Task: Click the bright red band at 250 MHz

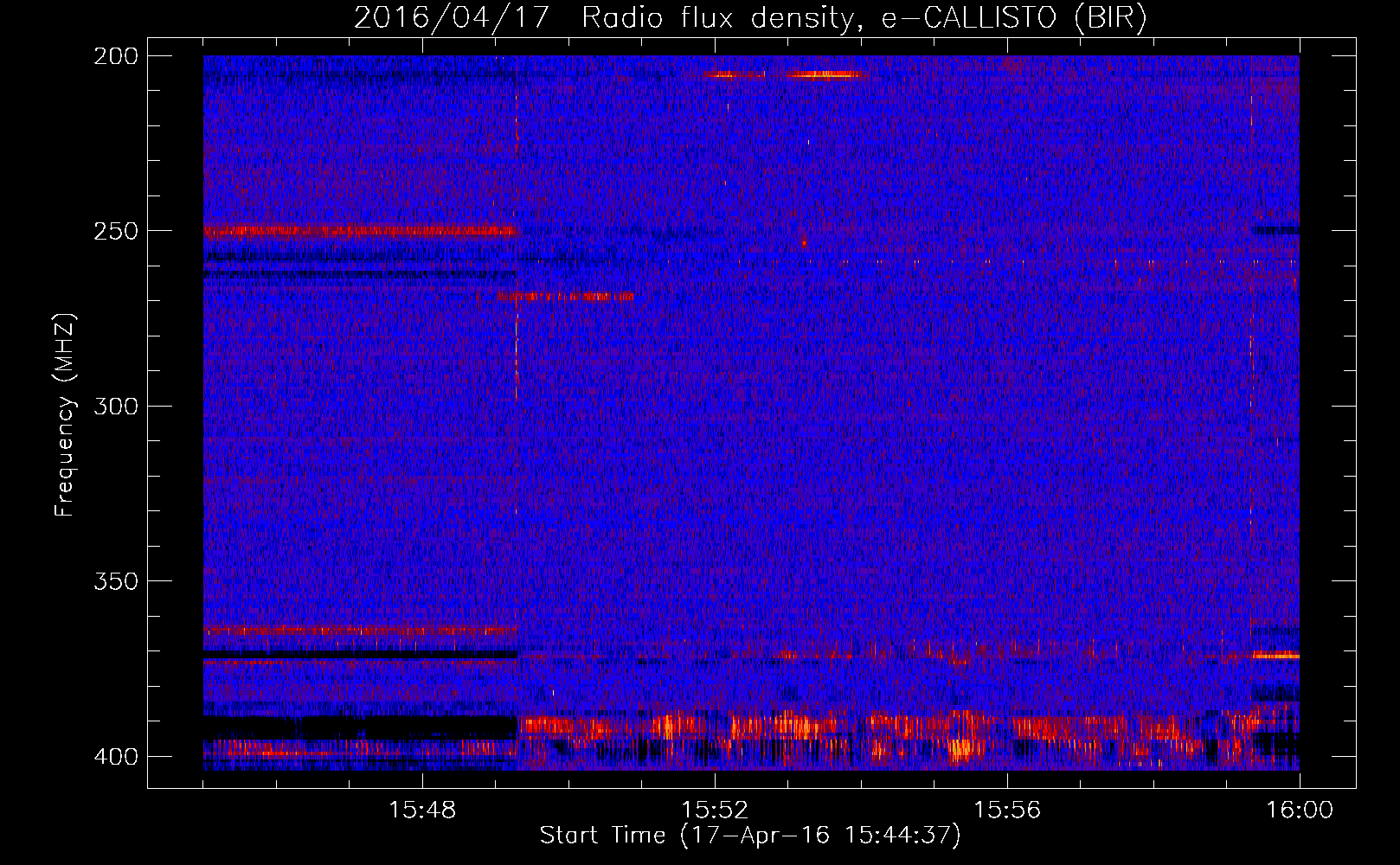Action: click(359, 231)
